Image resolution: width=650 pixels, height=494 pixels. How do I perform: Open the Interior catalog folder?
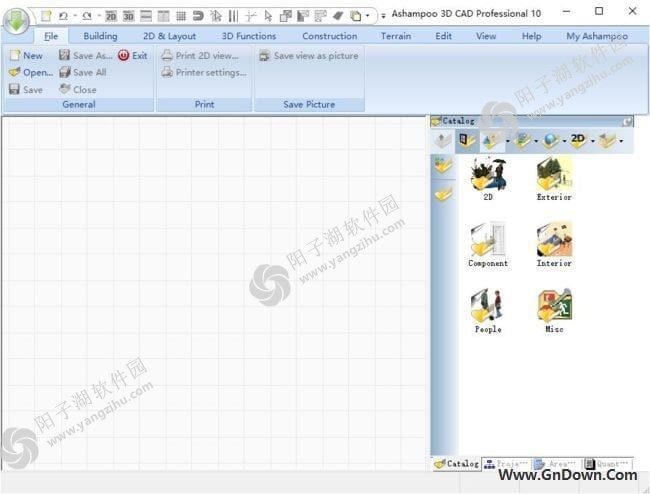tap(554, 245)
